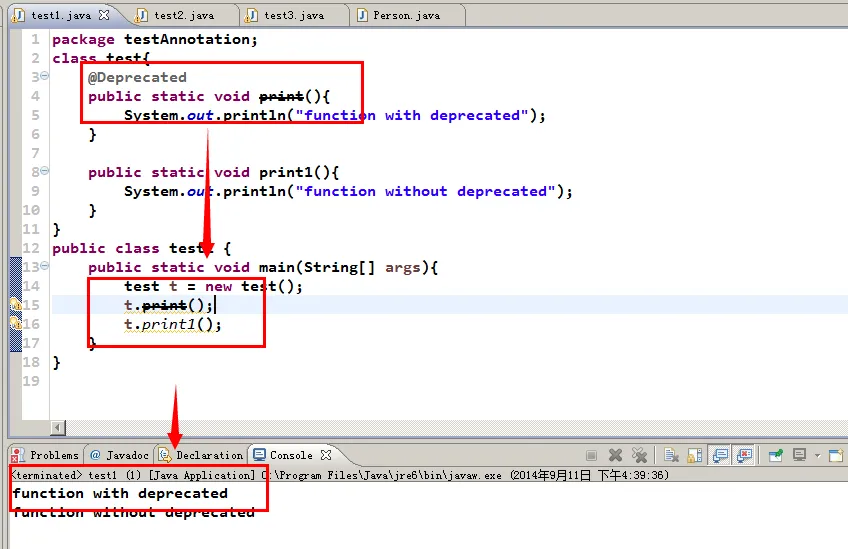Click console output "function with deprecated"
The width and height of the screenshot is (848, 549).
(120, 493)
